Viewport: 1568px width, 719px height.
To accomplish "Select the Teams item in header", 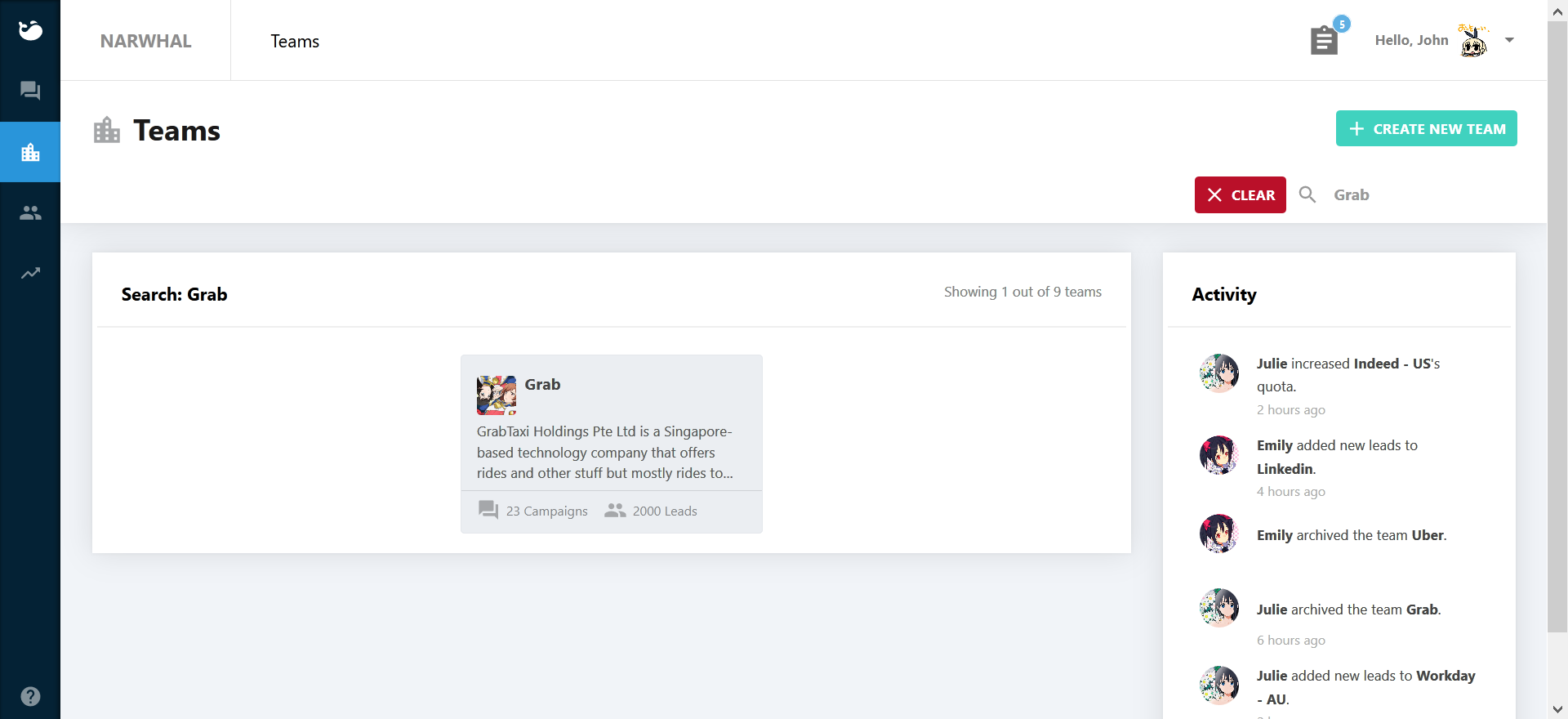I will (295, 41).
